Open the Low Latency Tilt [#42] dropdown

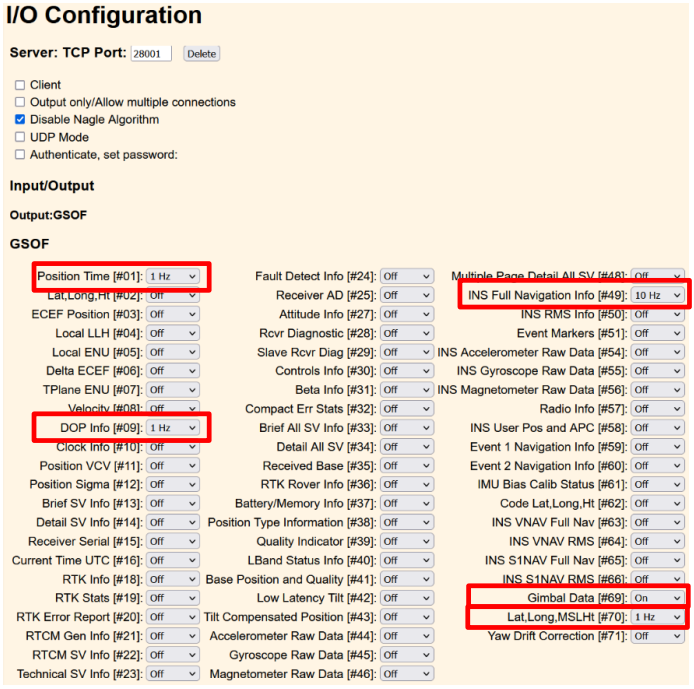click(x=407, y=598)
